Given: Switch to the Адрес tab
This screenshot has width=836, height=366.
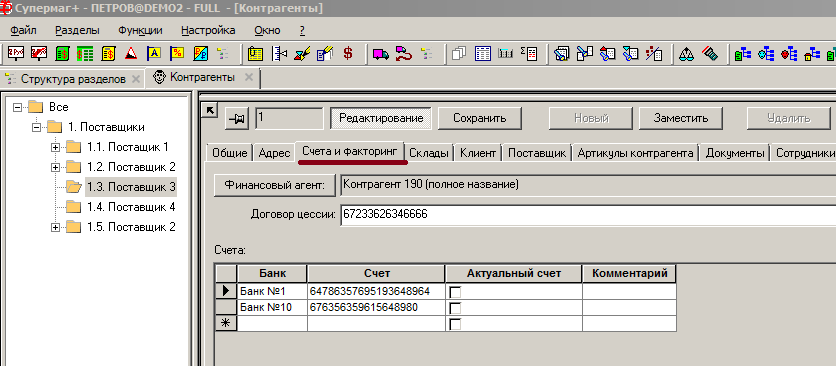Looking at the screenshot, I should [274, 154].
